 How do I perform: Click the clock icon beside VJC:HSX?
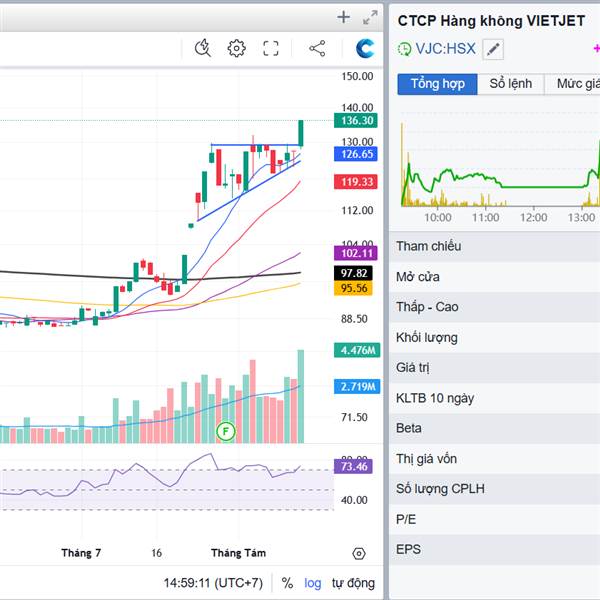pos(404,49)
